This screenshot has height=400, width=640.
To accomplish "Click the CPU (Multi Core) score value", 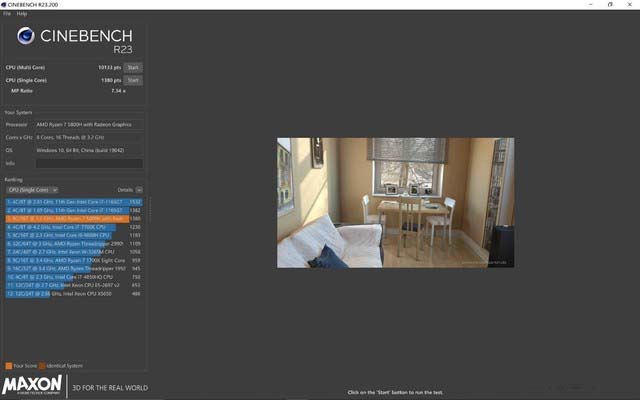I will (x=109, y=67).
